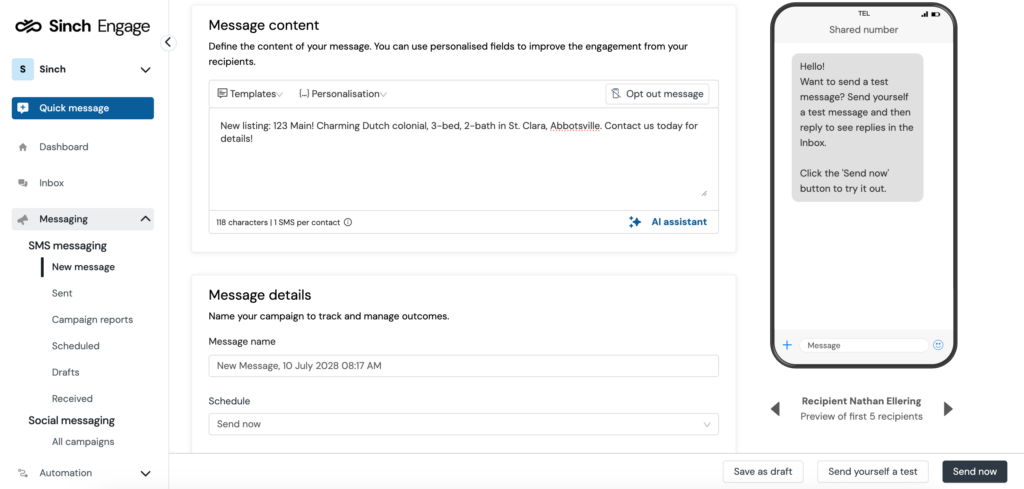The image size is (1024, 489).
Task: Click the SMS count info icon
Action: [347, 222]
